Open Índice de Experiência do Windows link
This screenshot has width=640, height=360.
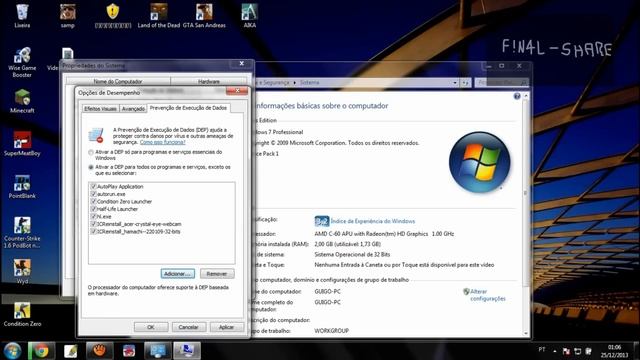coord(373,221)
